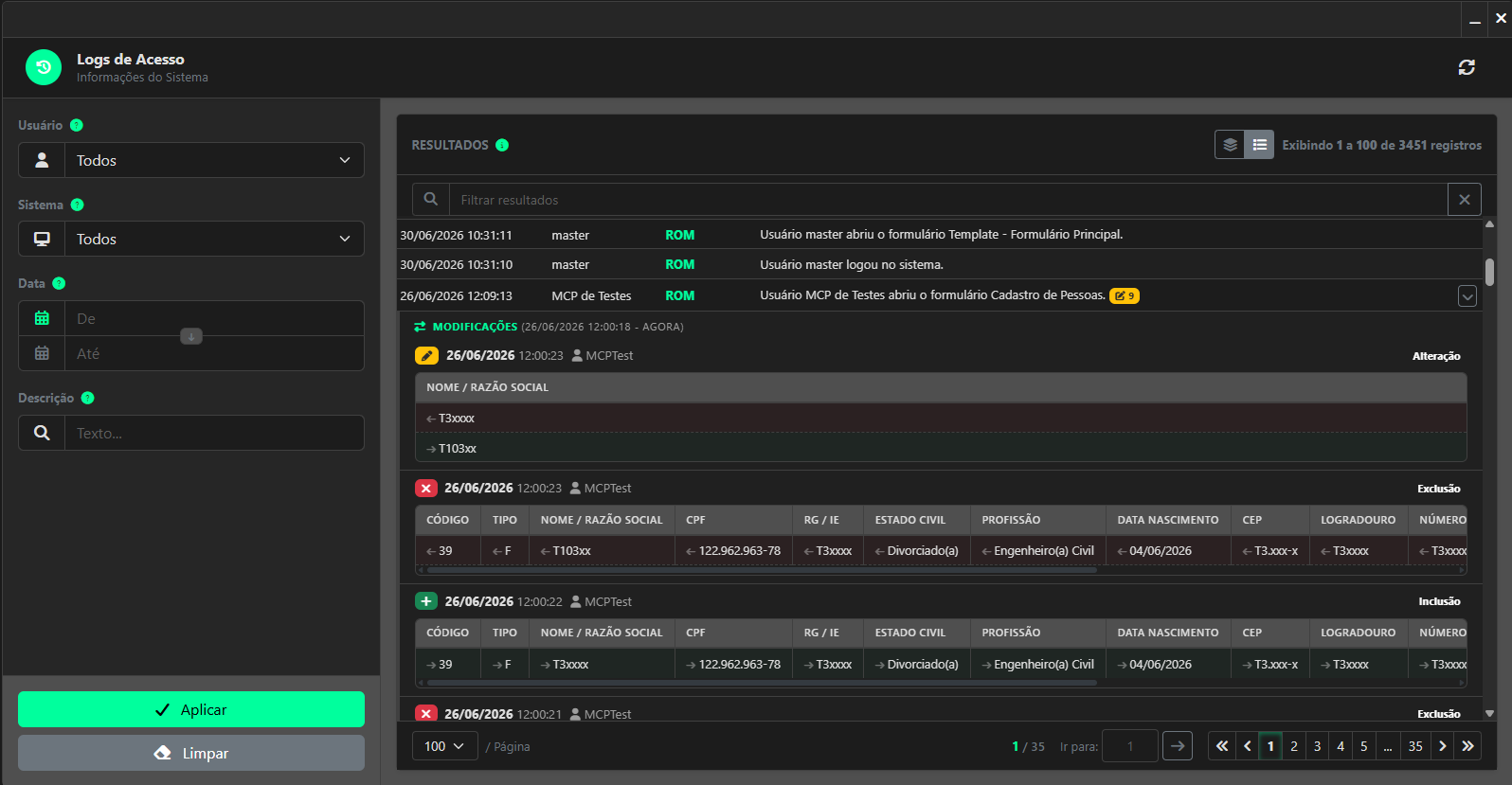Click horizontal scrollbar under Inclusão table

pos(762,683)
